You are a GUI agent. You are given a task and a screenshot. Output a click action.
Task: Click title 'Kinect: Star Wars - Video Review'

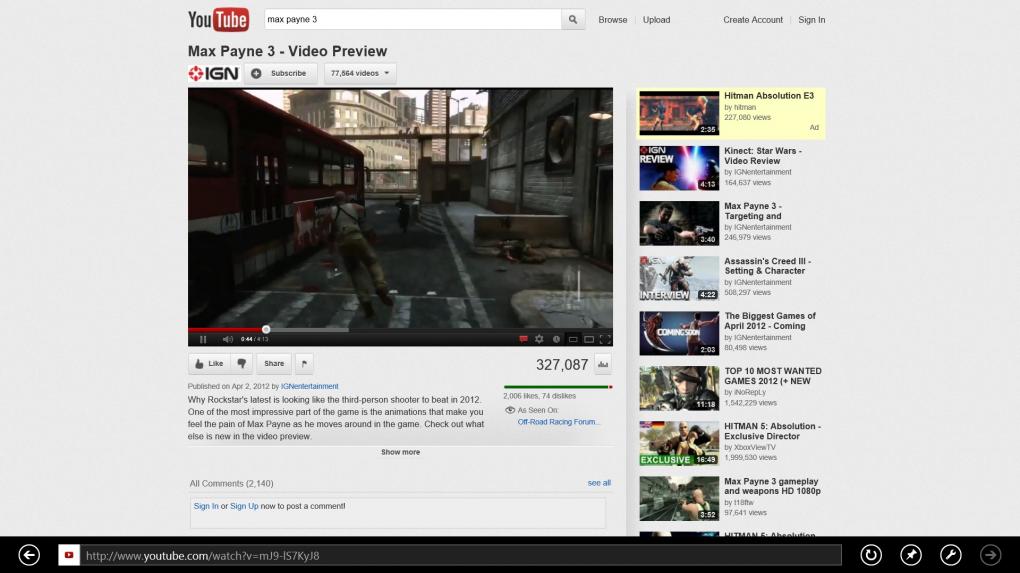pyautogui.click(x=763, y=156)
